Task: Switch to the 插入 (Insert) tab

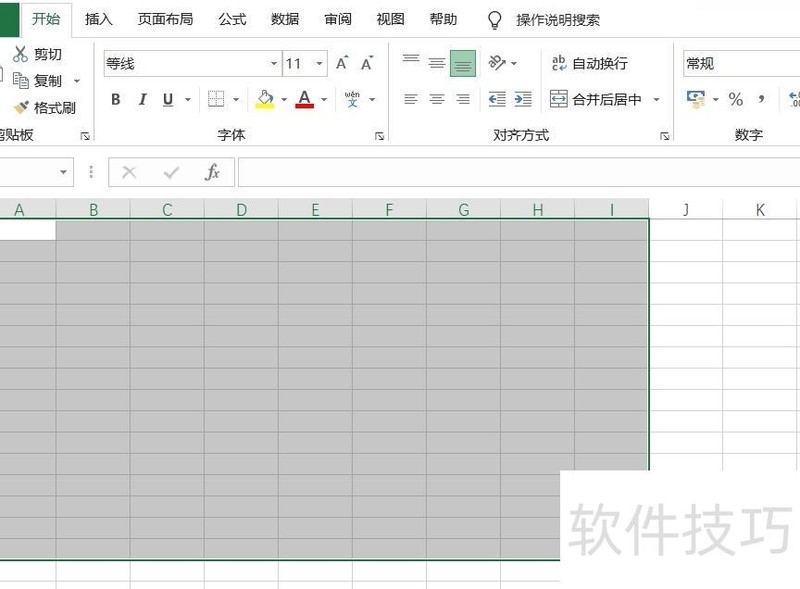Action: pos(99,19)
